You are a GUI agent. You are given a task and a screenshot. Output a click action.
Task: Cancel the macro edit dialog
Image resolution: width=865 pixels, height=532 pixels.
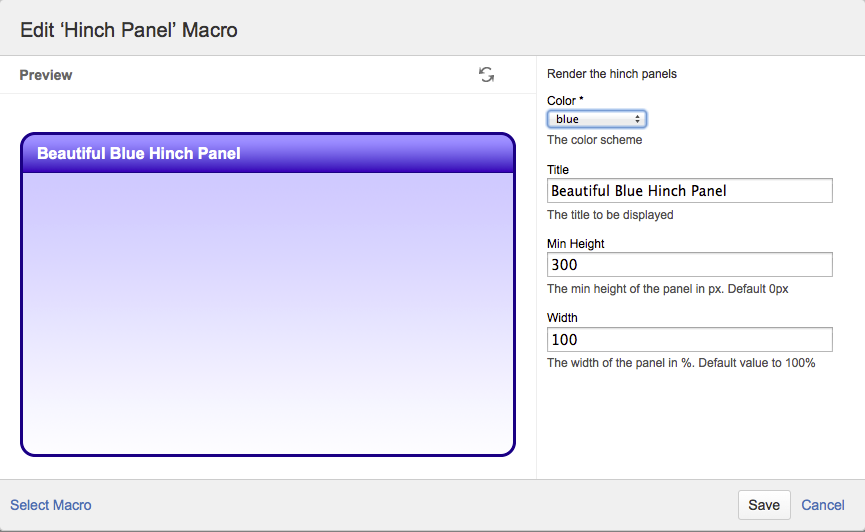[x=823, y=505]
